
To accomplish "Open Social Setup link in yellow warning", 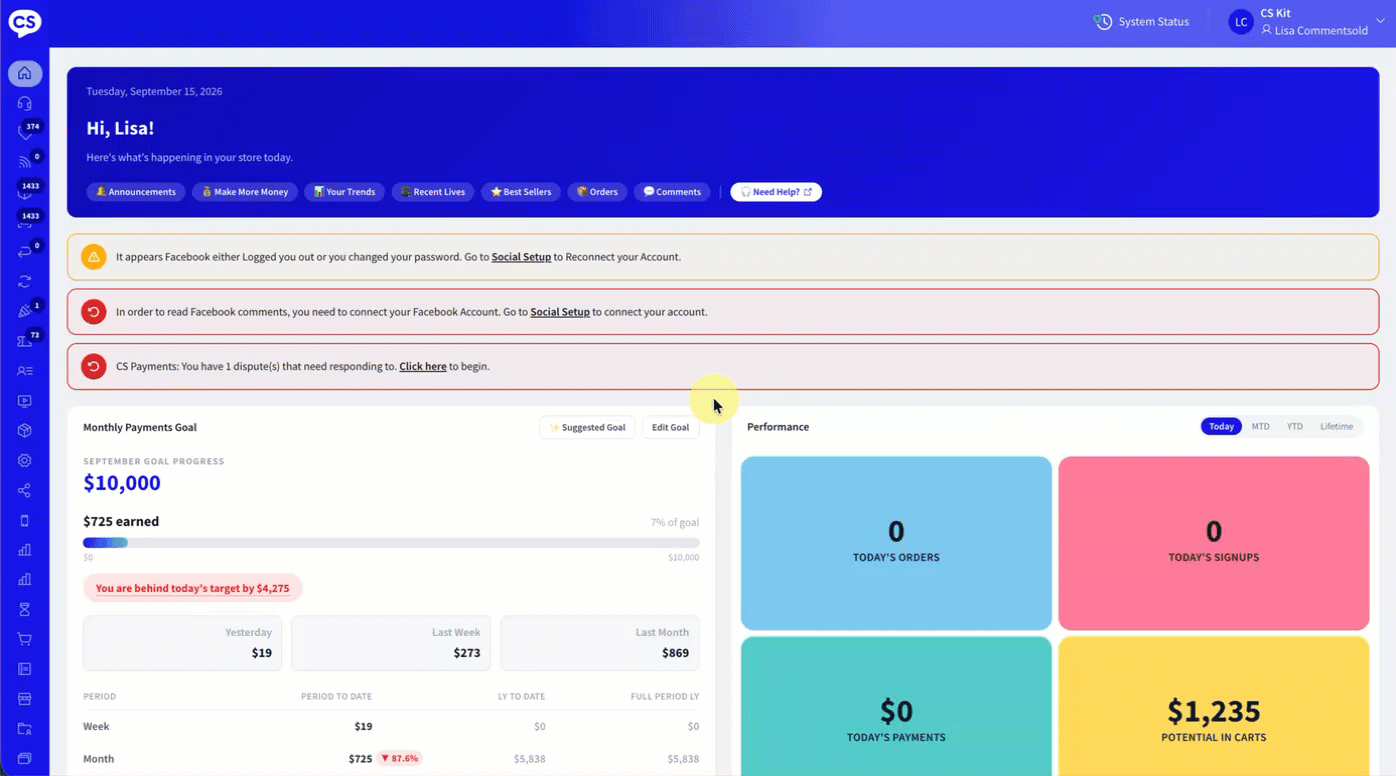I will (521, 257).
